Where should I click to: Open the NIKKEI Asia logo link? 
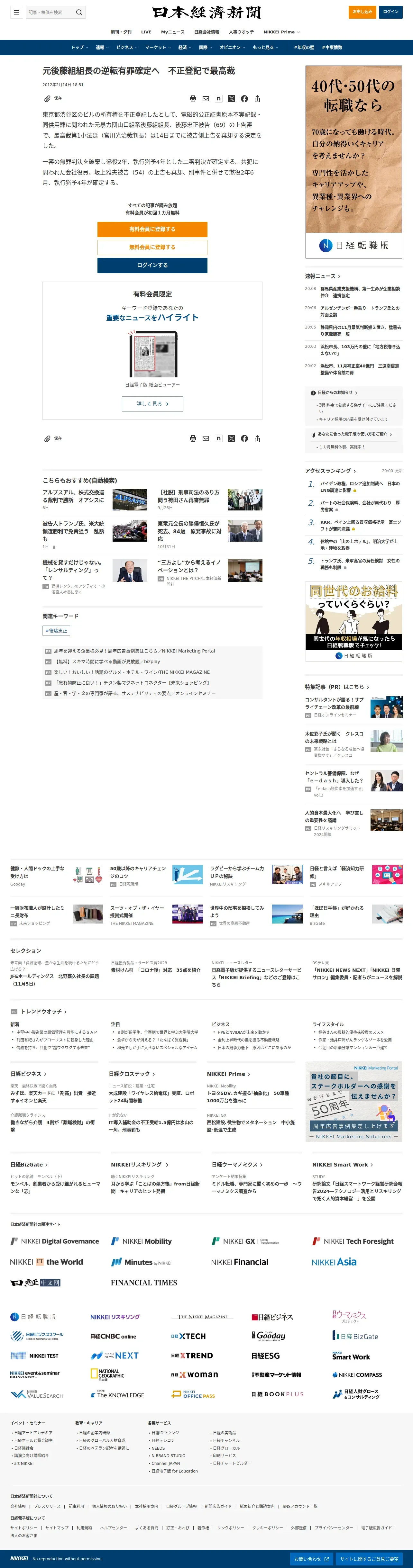pyautogui.click(x=334, y=1262)
